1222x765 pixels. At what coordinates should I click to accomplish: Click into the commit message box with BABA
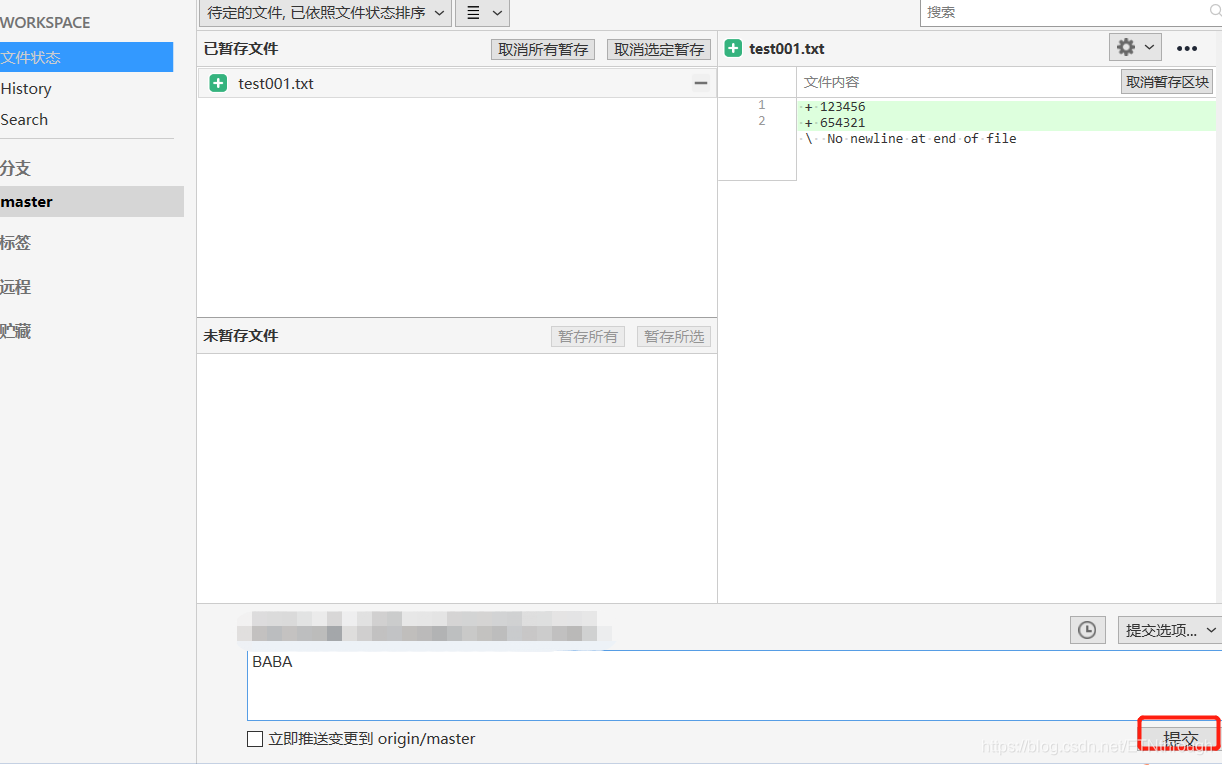tap(734, 685)
